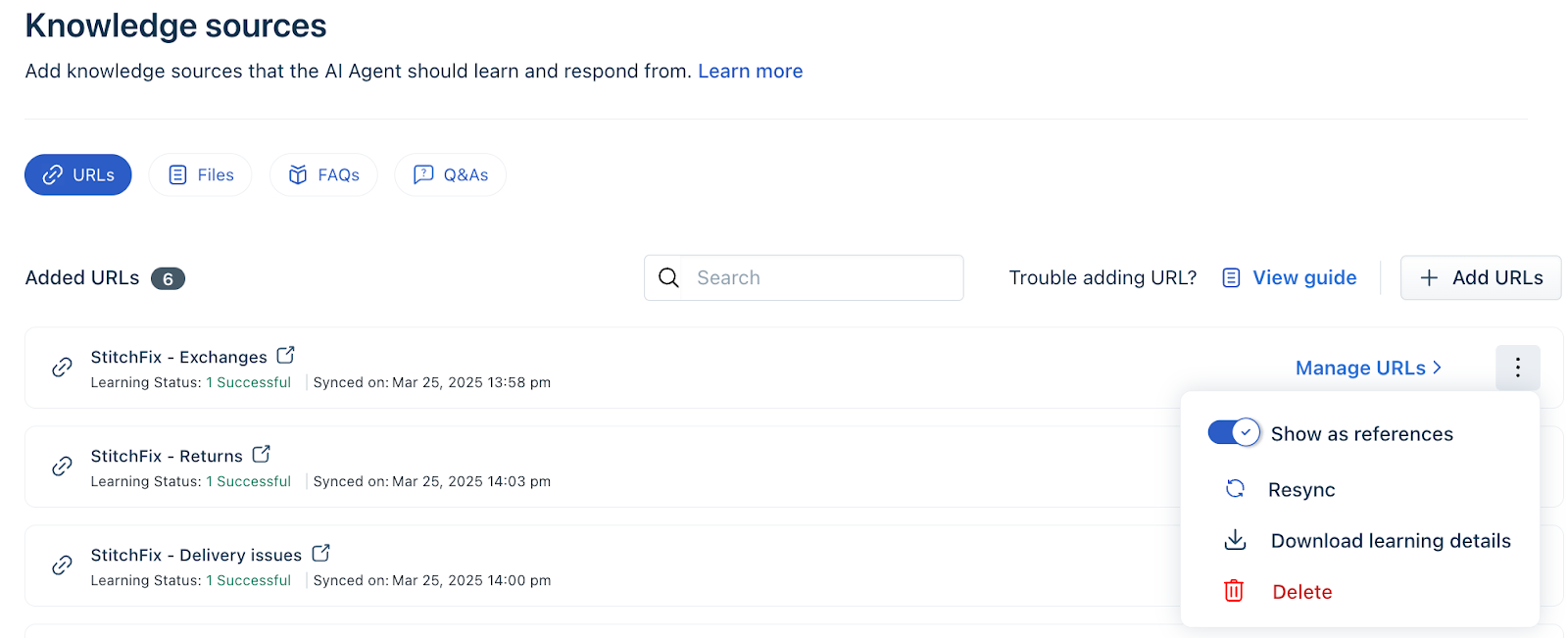Click the StitchFix - Returns title
1568x638 pixels.
(x=167, y=456)
